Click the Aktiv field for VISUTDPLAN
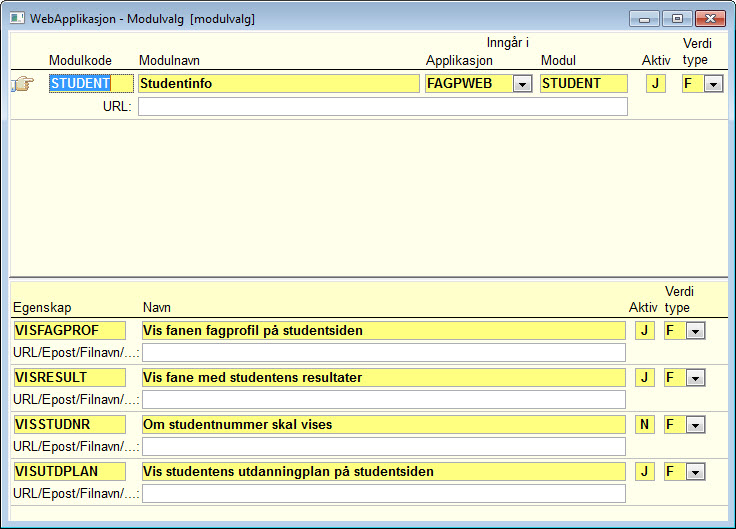The width and height of the screenshot is (736, 529). (x=645, y=471)
